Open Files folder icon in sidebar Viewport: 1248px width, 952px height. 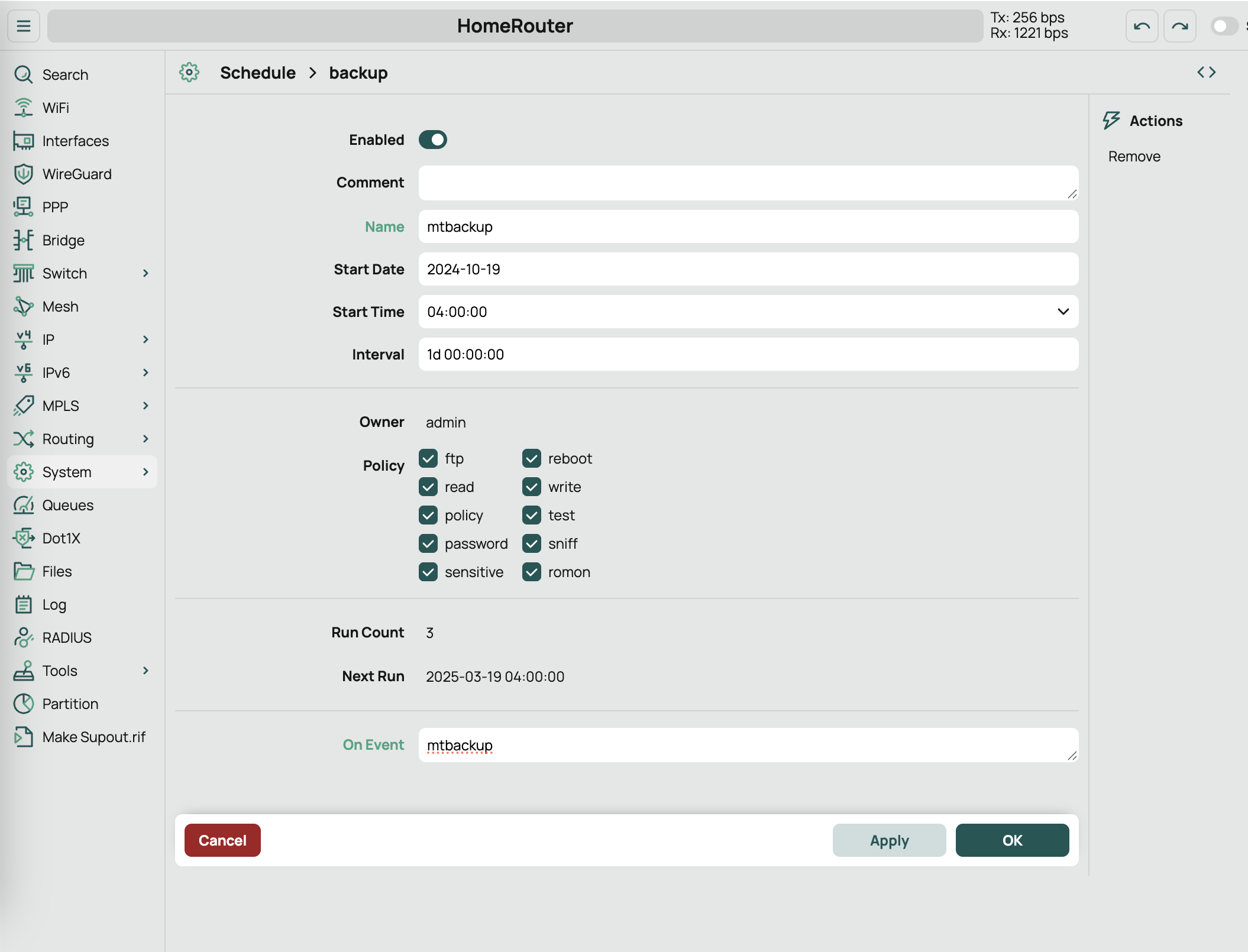pos(24,571)
